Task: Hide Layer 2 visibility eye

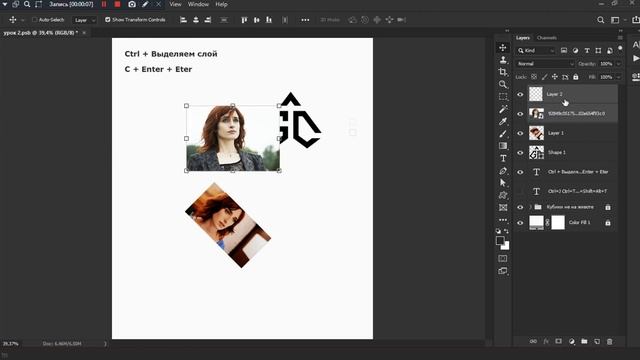Action: tap(520, 94)
